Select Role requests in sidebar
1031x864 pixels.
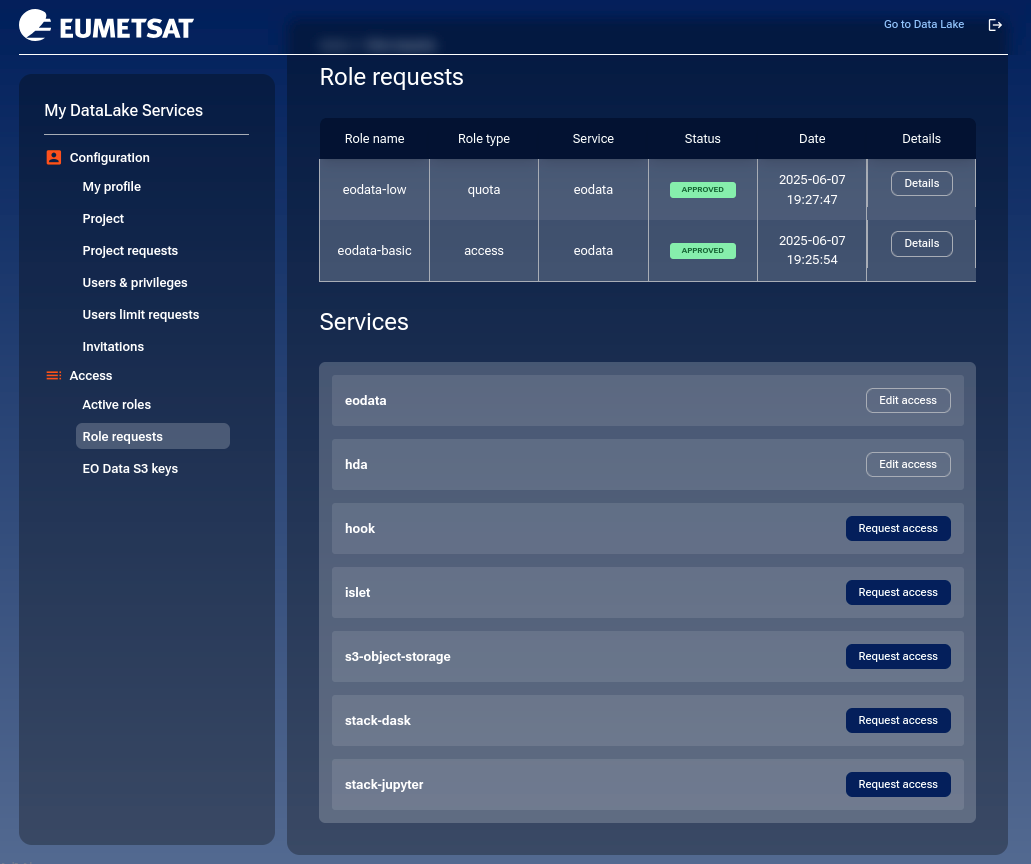(153, 437)
